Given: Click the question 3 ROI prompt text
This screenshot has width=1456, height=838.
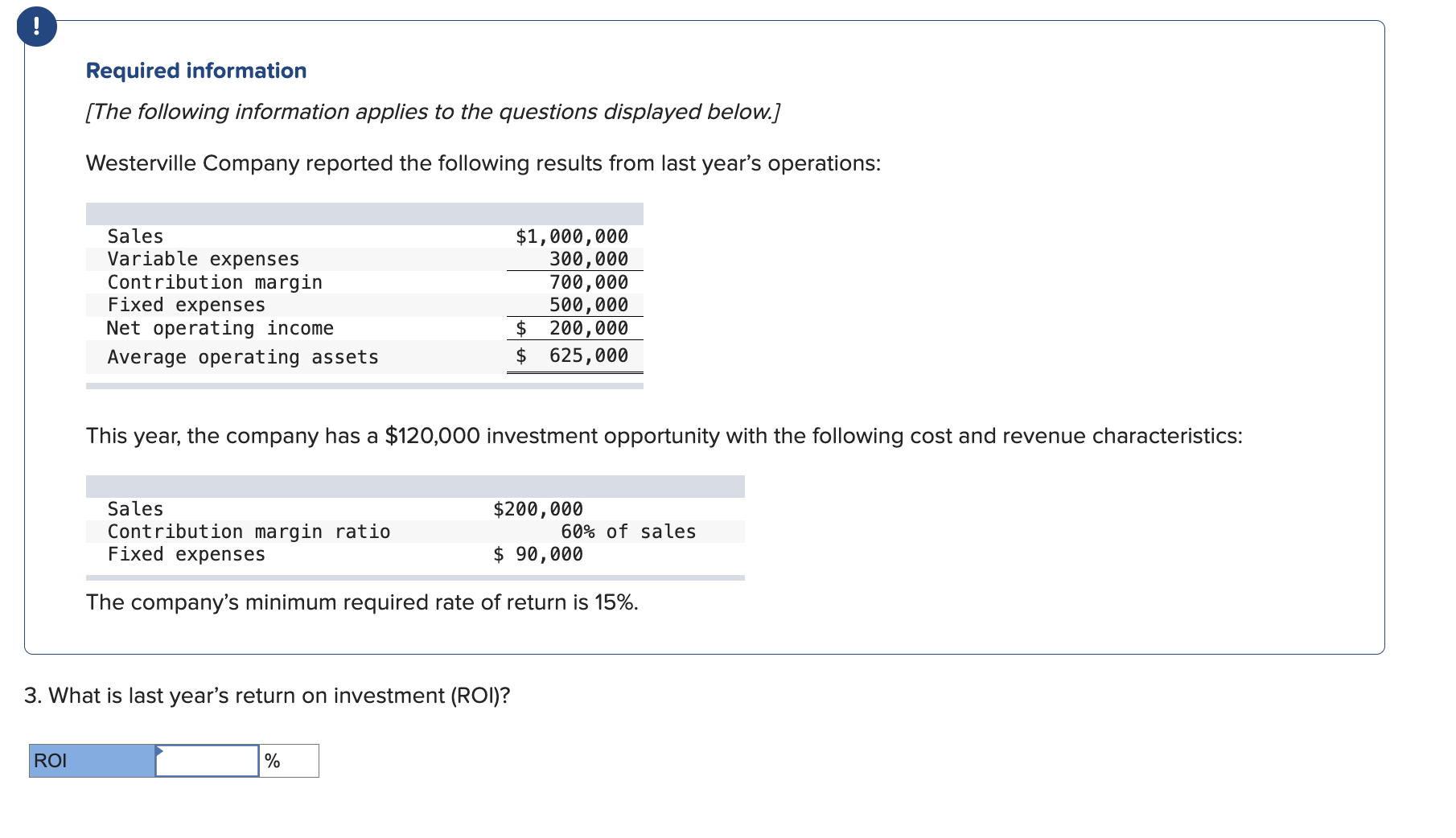Looking at the screenshot, I should [x=267, y=696].
